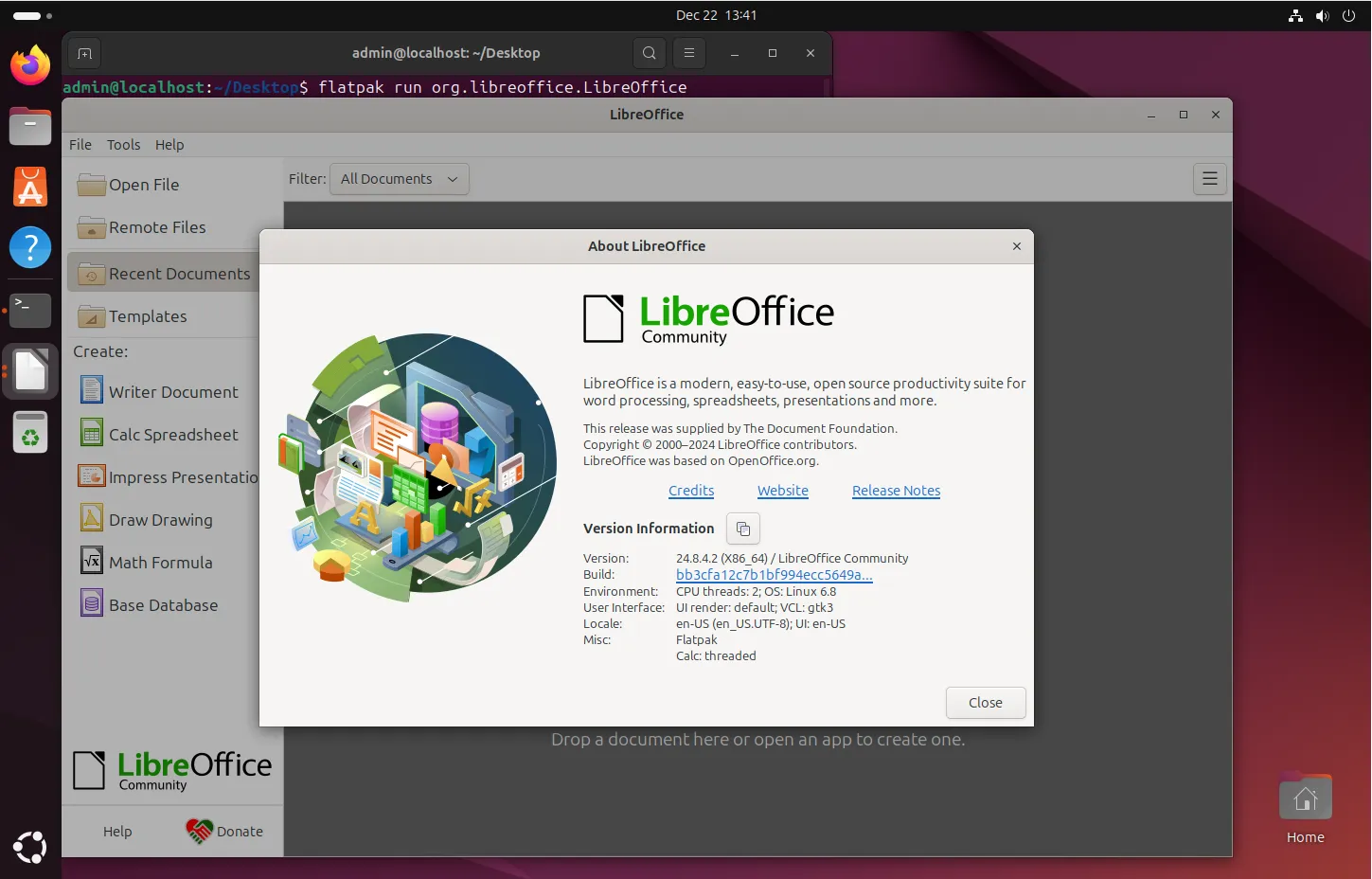Expand the All Documents filter dropdown

[x=399, y=179]
